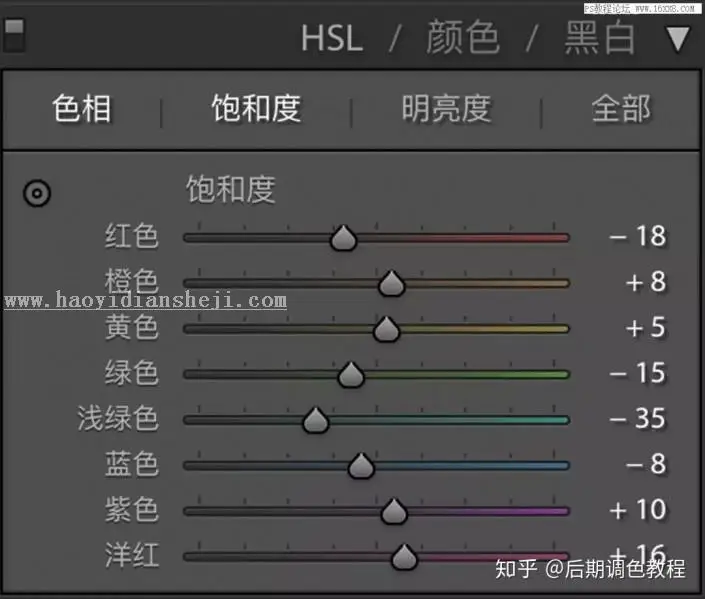Open the 全部 tab
This screenshot has width=705, height=599.
(x=621, y=108)
